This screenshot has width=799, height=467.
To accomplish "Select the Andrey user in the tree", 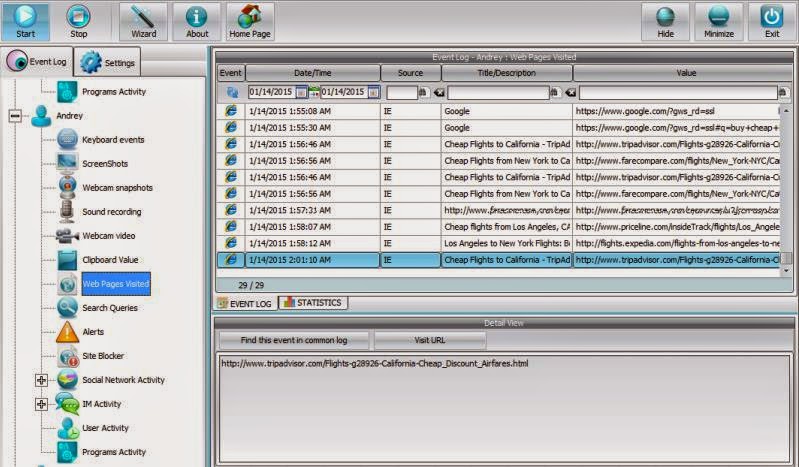I will pyautogui.click(x=69, y=116).
